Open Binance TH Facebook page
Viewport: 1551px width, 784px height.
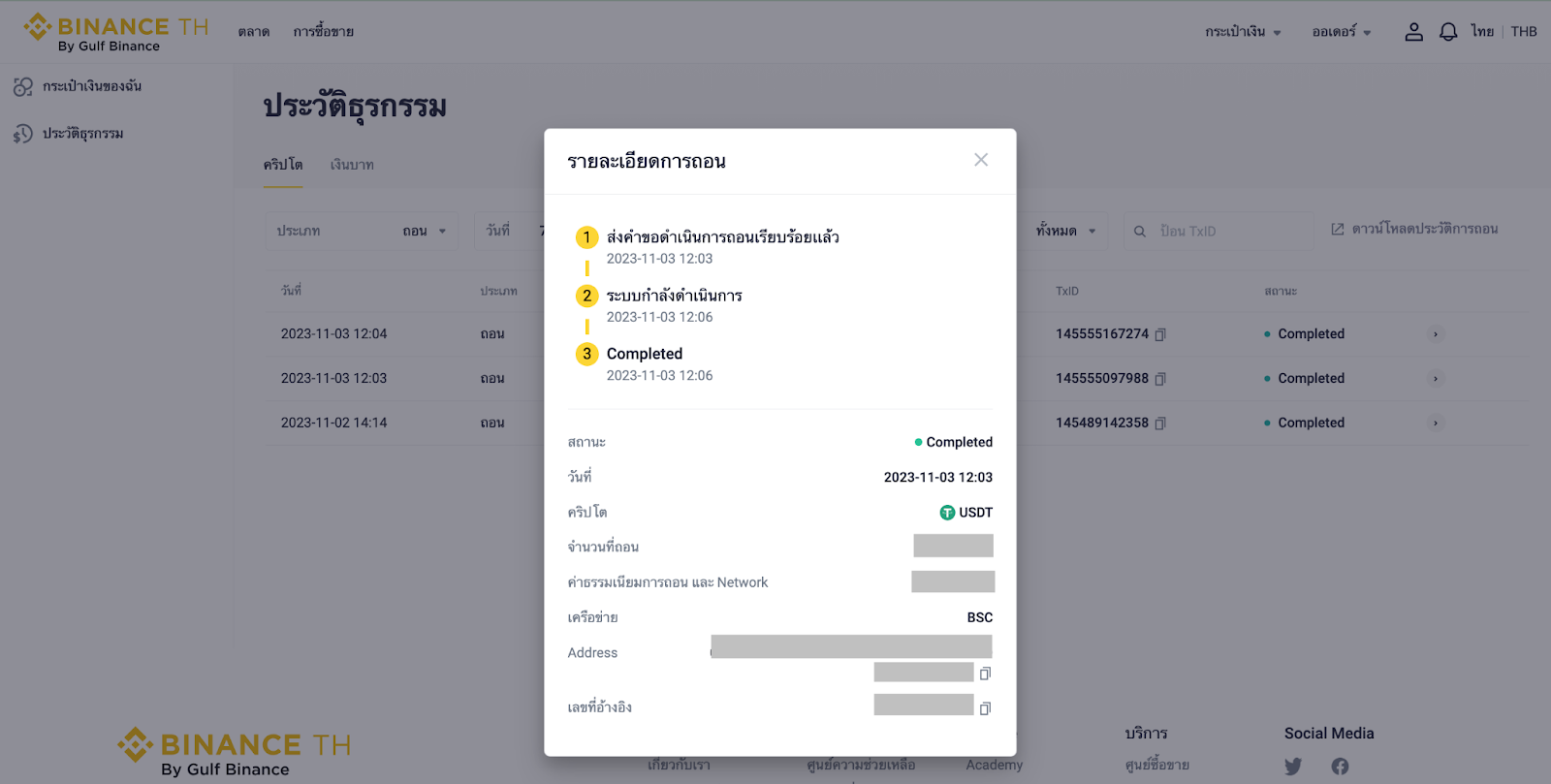coord(1340,767)
